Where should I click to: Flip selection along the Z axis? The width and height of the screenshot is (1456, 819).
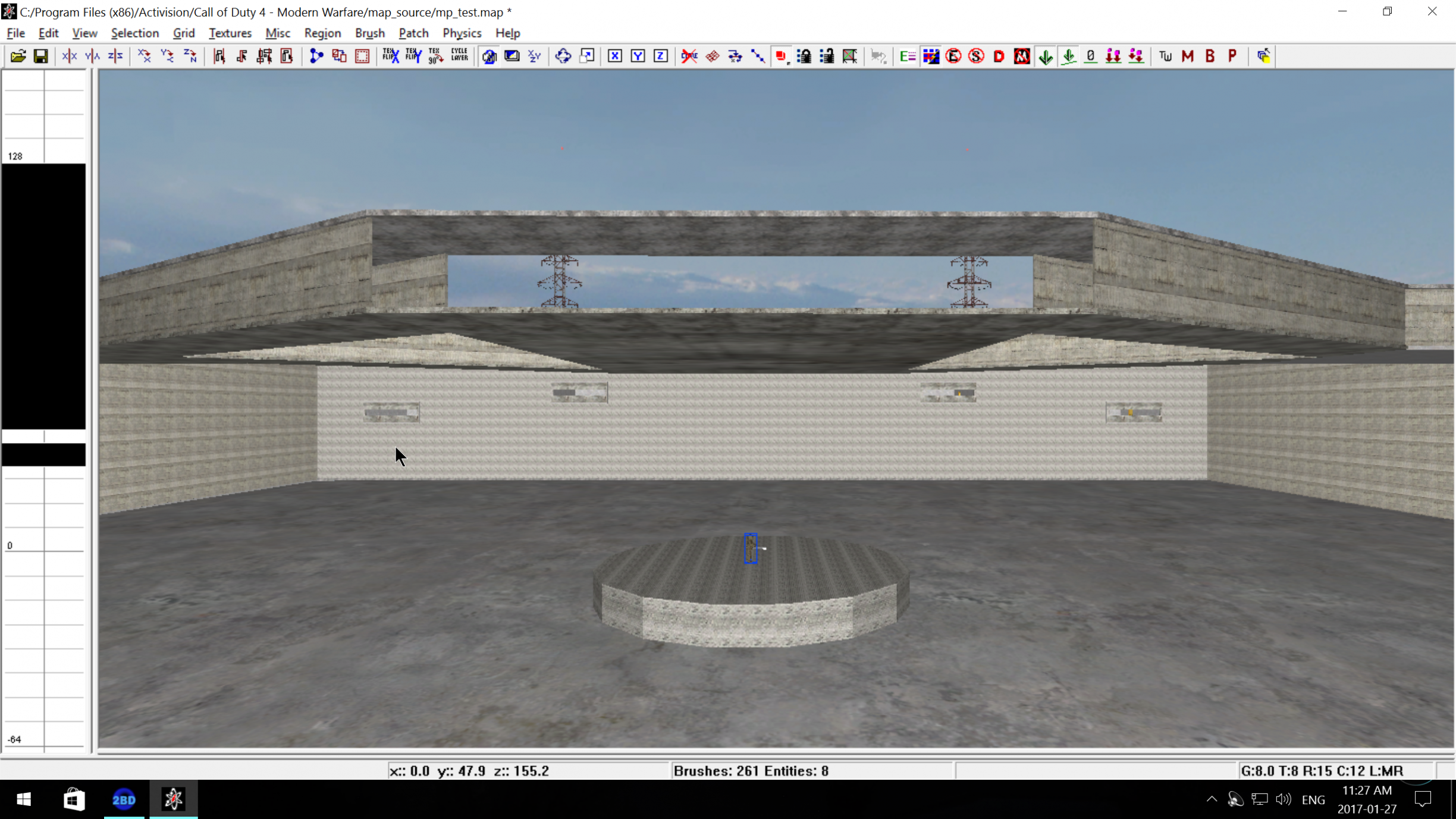[115, 56]
